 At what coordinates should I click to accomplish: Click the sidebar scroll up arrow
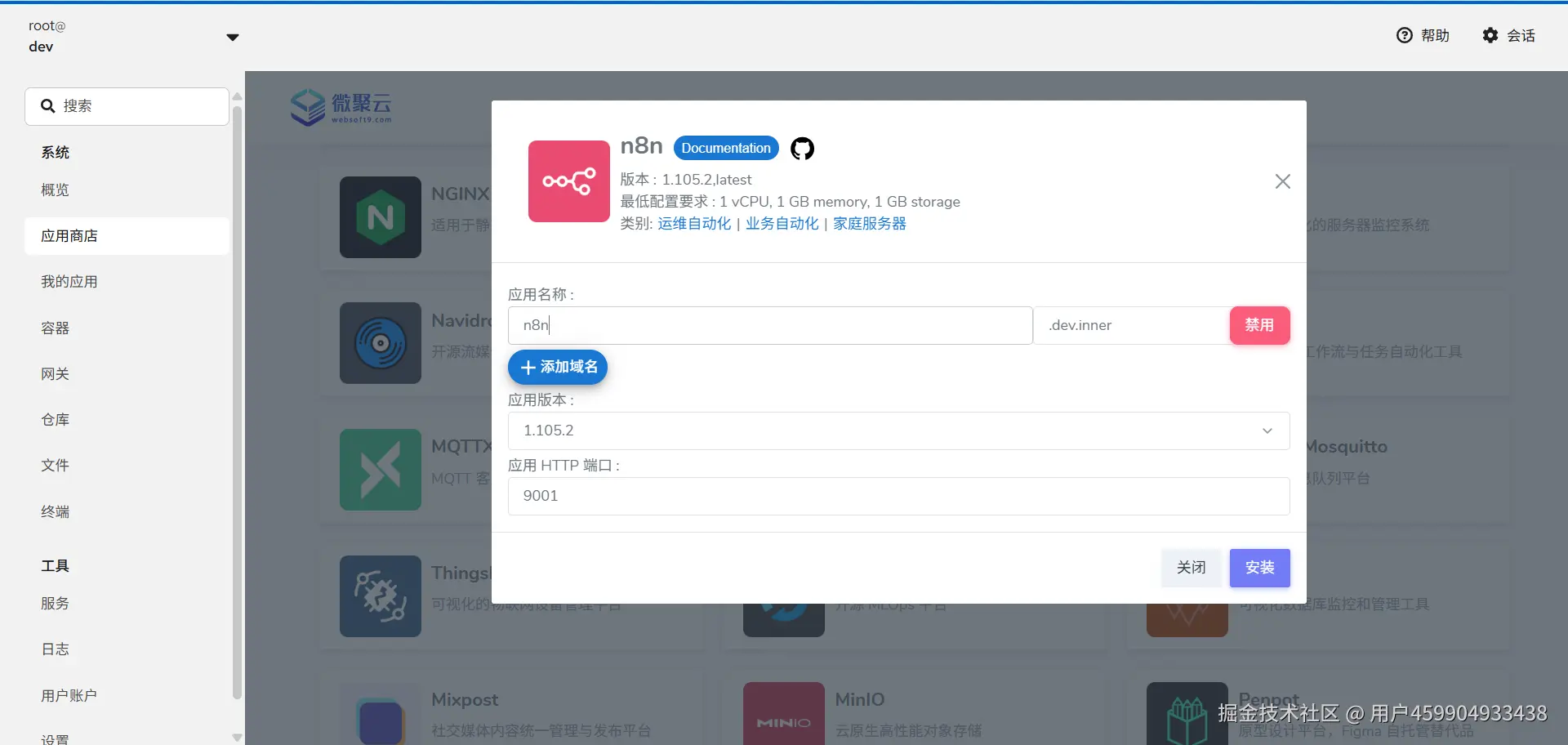237,96
